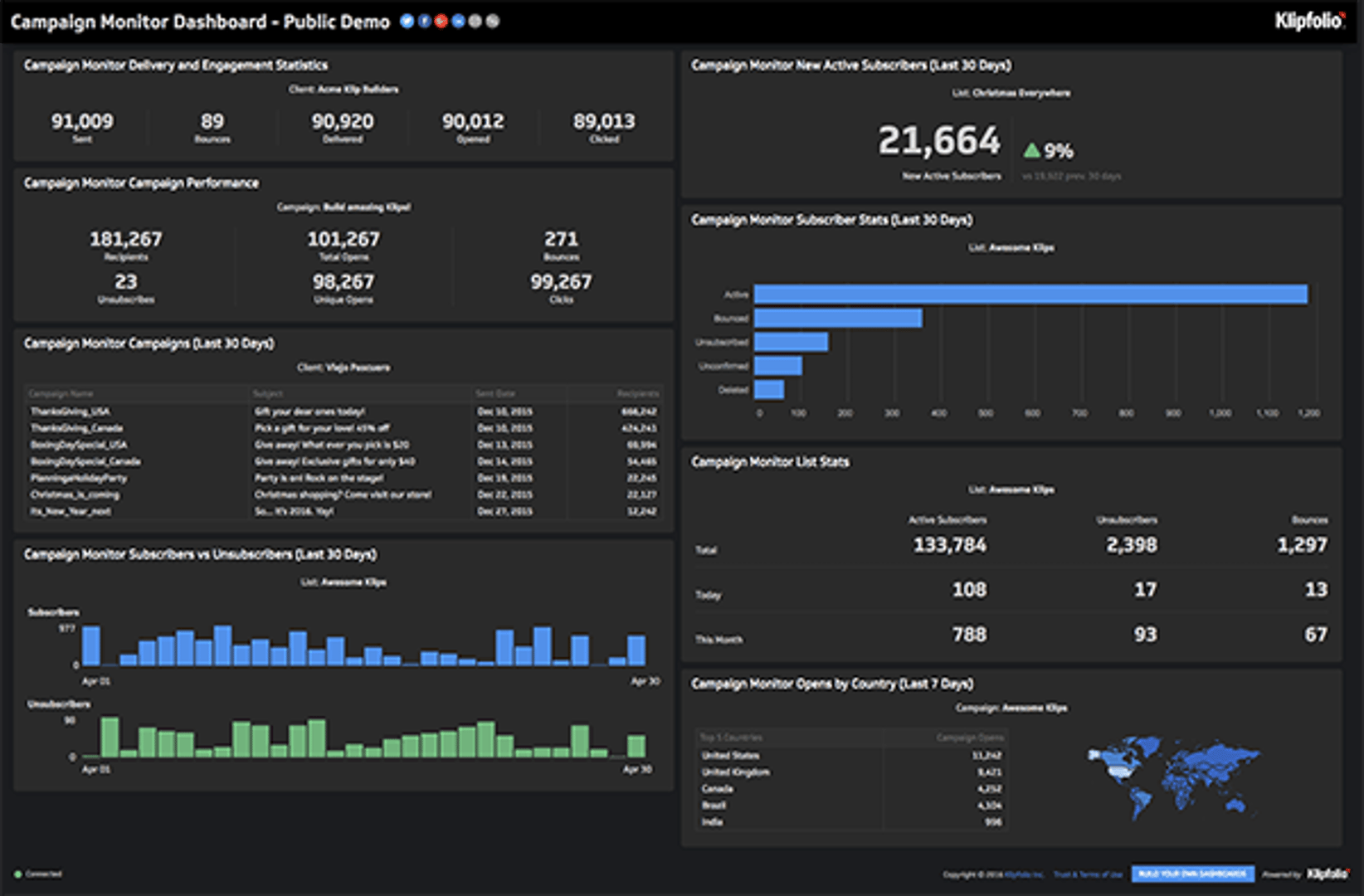
Task: Click the 23 Unsubscribes value
Action: pos(126,282)
